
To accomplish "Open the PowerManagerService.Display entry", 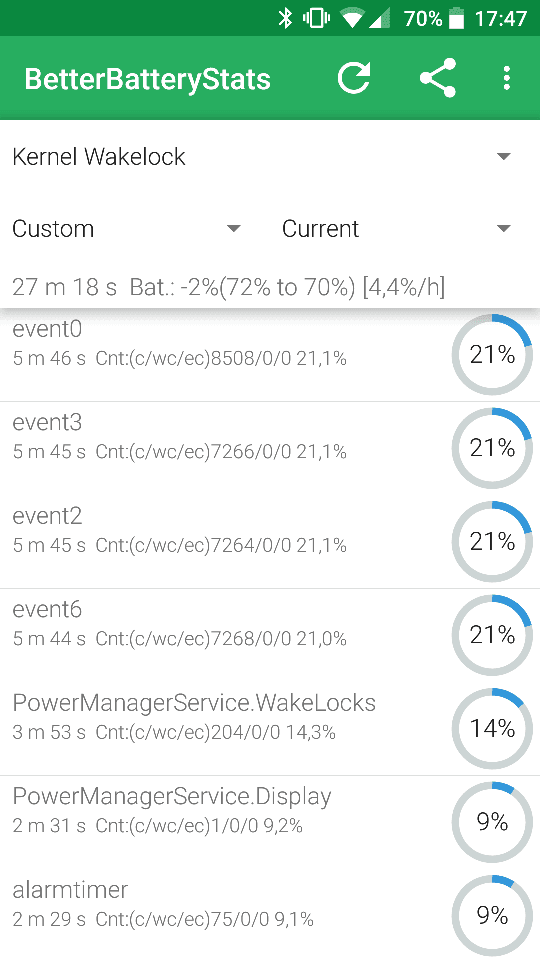I will (270, 822).
